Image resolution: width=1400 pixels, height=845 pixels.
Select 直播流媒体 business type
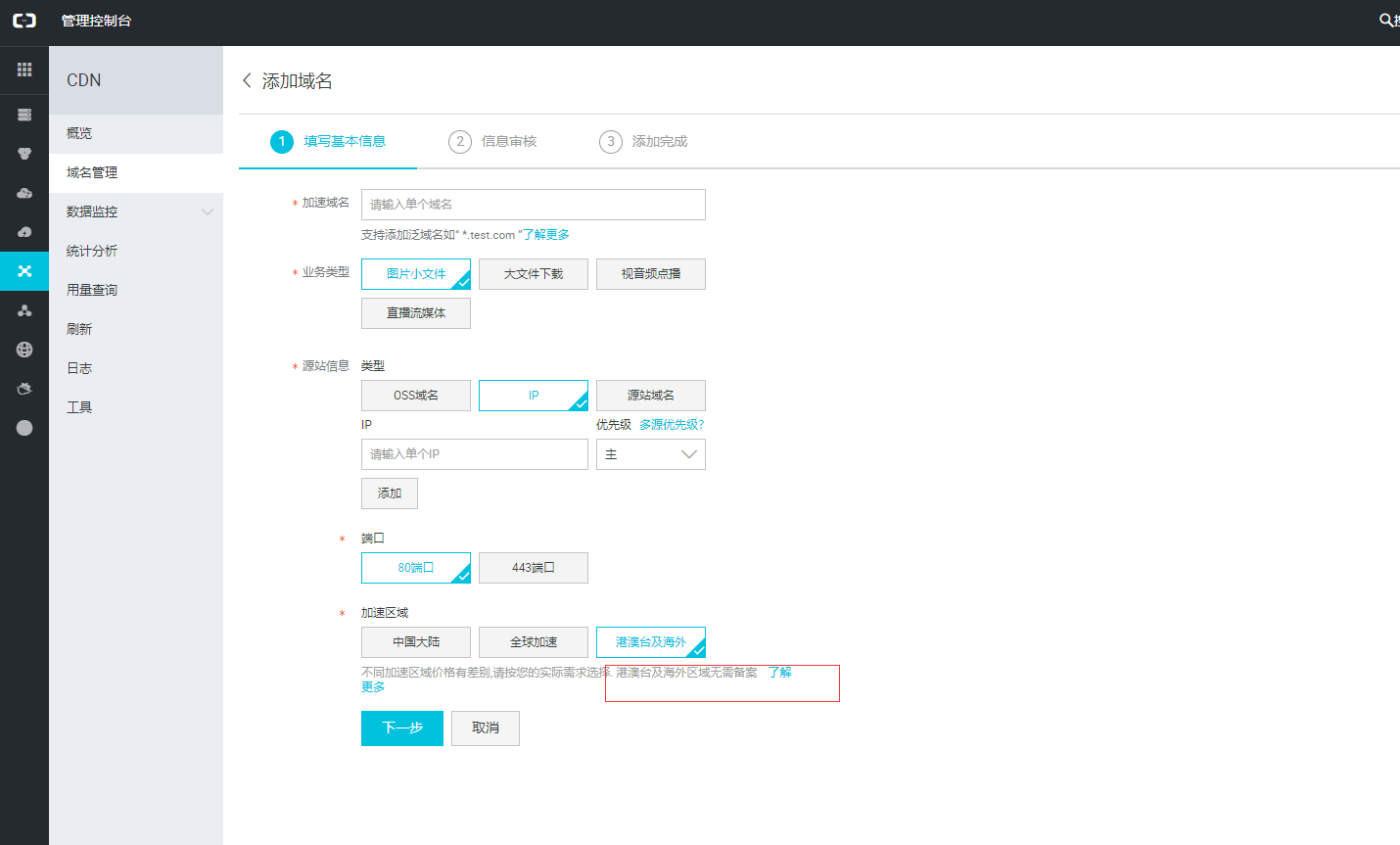point(416,313)
